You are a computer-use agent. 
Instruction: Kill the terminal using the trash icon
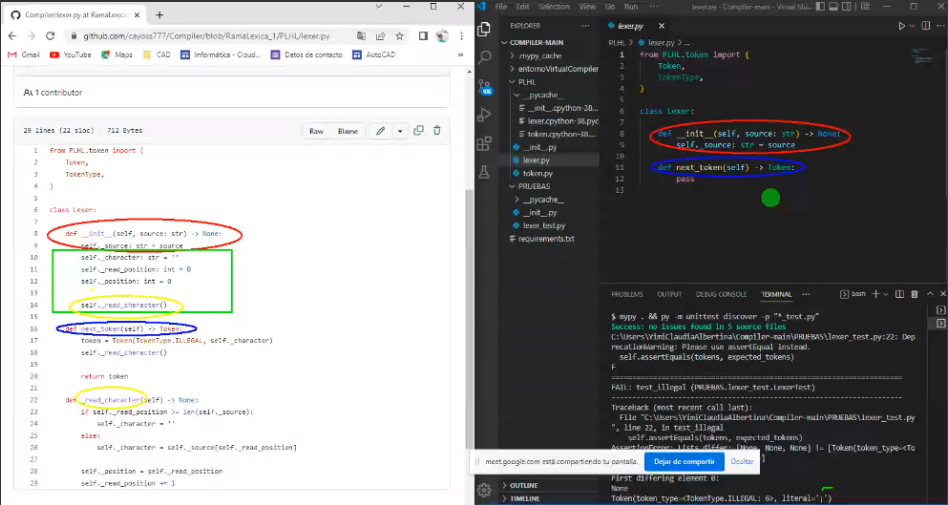click(x=914, y=294)
